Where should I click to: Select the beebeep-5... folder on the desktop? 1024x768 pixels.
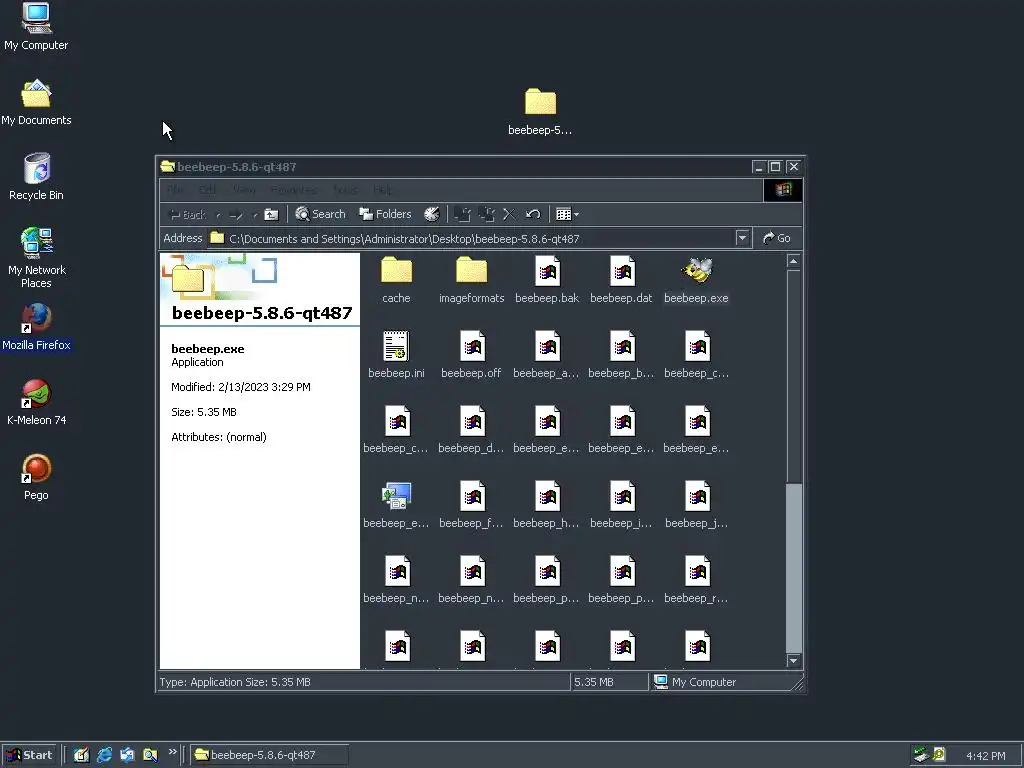[540, 112]
